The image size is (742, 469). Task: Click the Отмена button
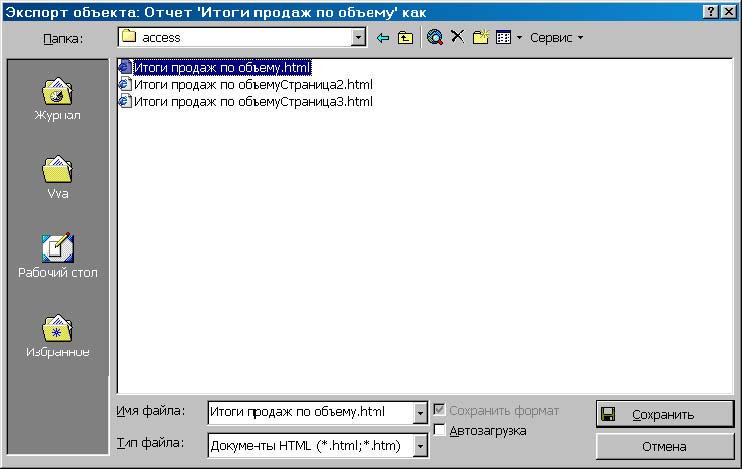(x=664, y=446)
